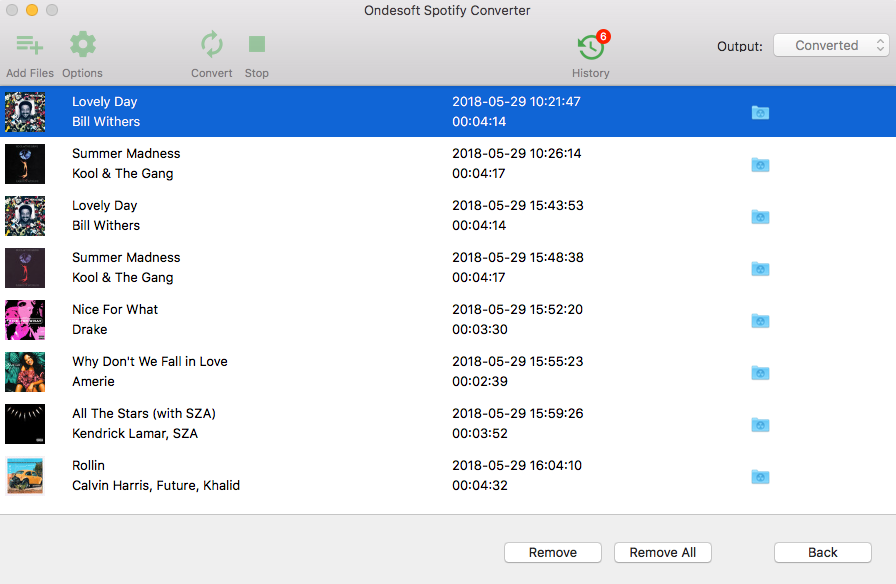Stop conversion with the Stop square icon
This screenshot has height=584, width=896.
257,44
